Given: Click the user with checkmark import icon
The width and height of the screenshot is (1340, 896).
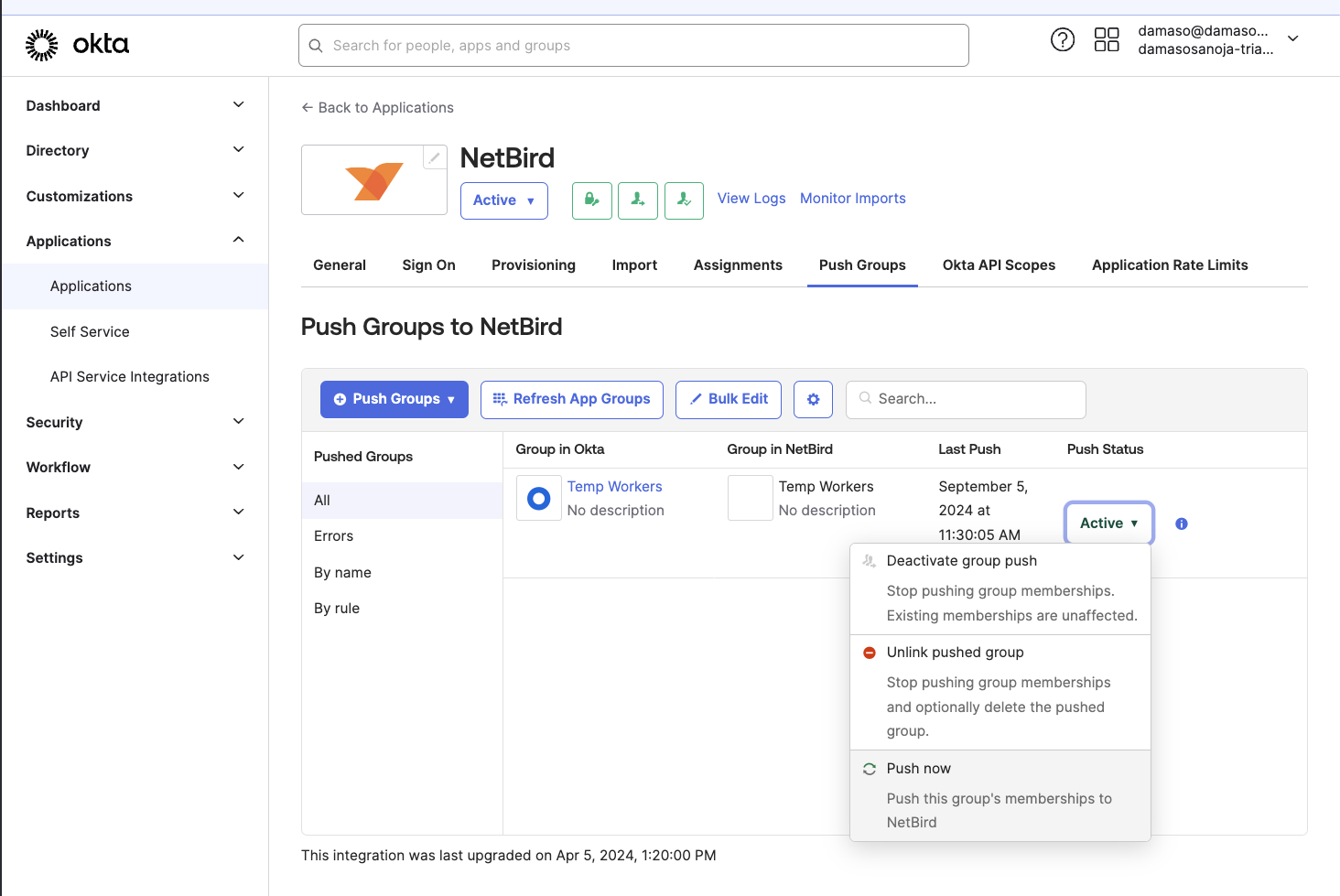Looking at the screenshot, I should [684, 200].
